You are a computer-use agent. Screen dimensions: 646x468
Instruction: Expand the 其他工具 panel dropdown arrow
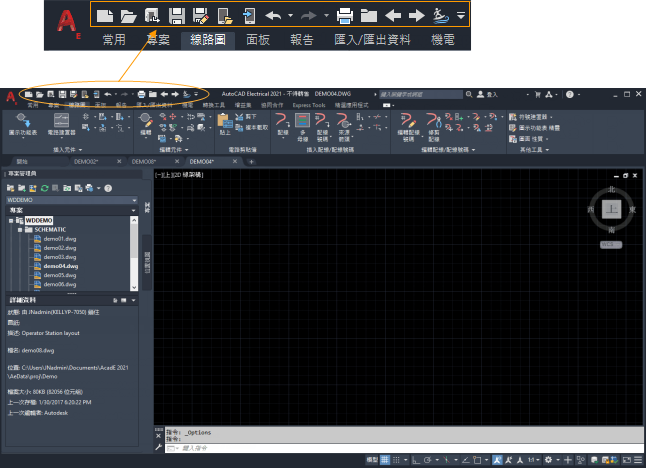click(x=547, y=150)
